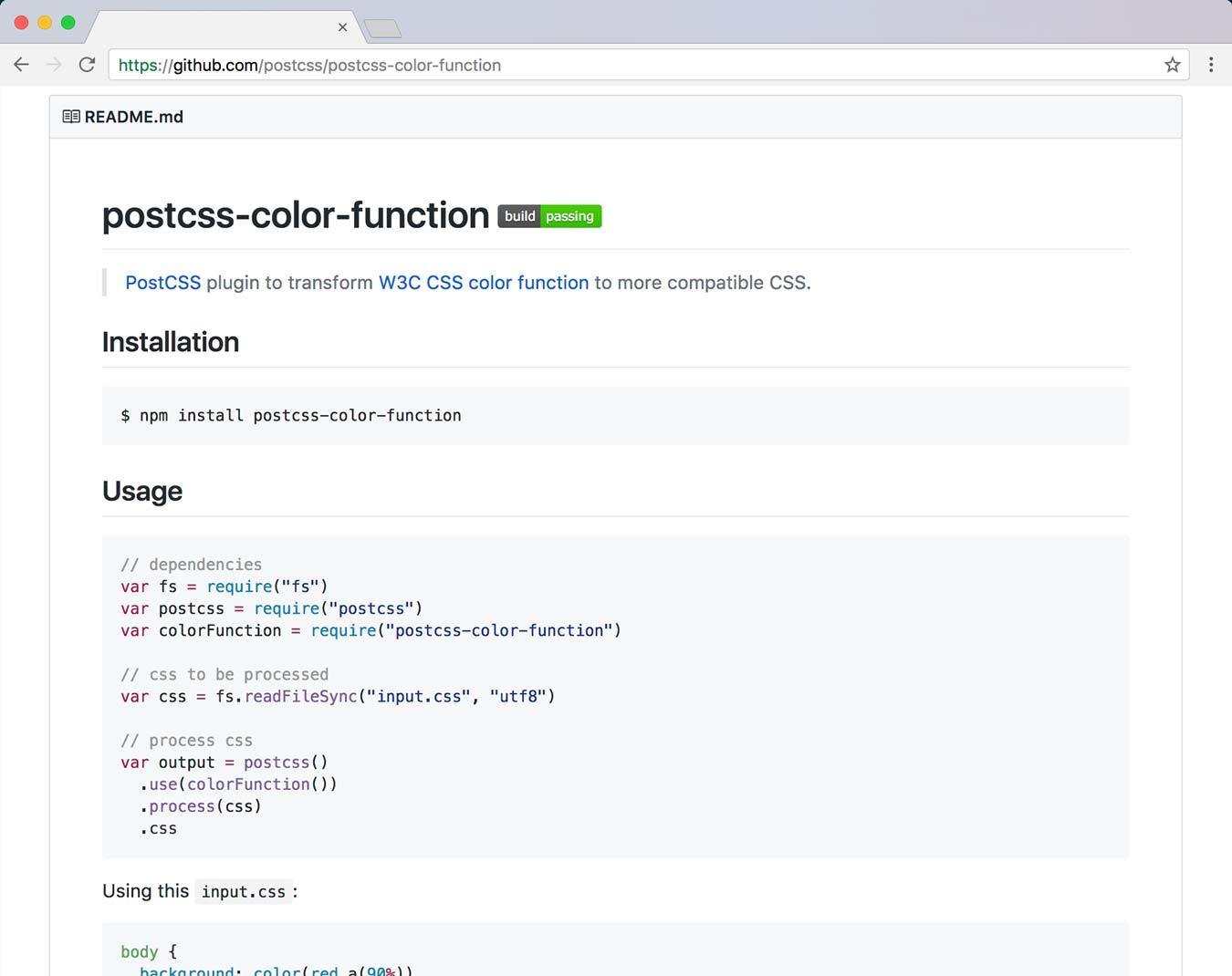1232x976 pixels.
Task: Click the 'var output = postcss()' line
Action: pos(224,763)
